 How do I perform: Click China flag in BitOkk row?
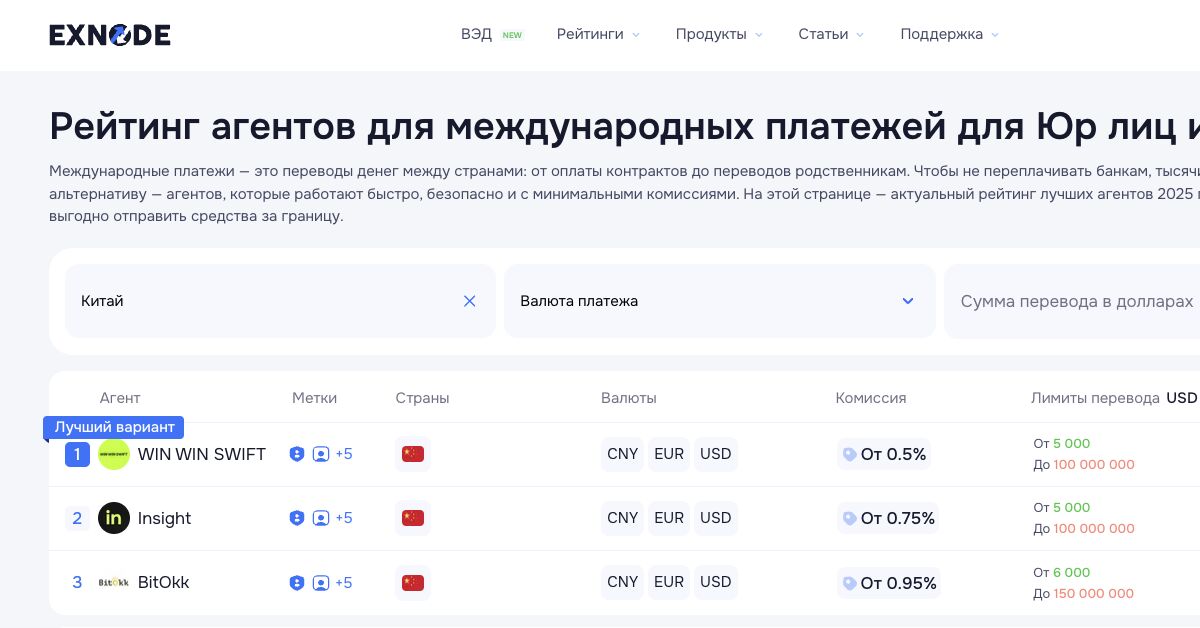pyautogui.click(x=413, y=582)
